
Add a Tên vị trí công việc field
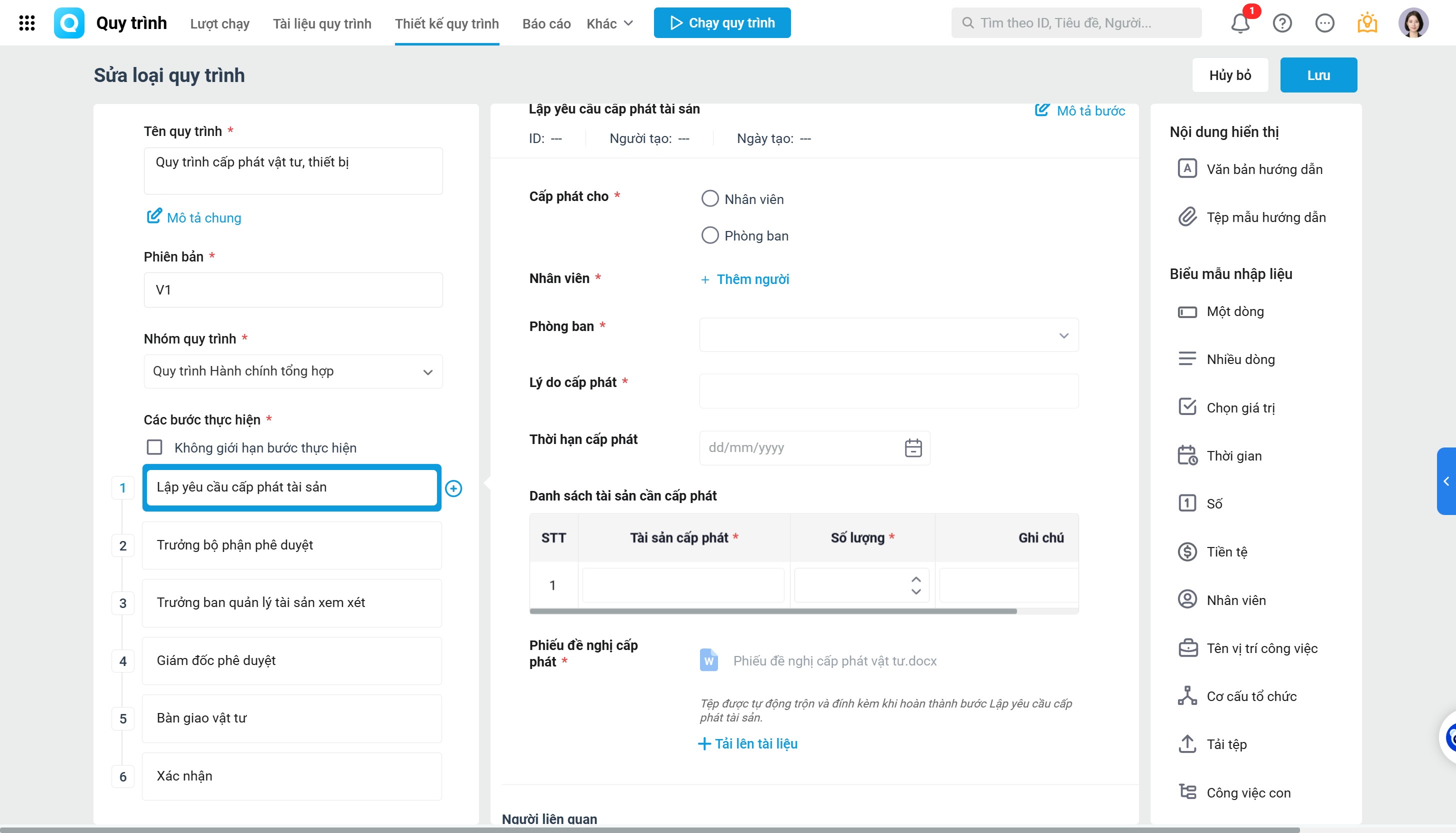pyautogui.click(x=1247, y=647)
